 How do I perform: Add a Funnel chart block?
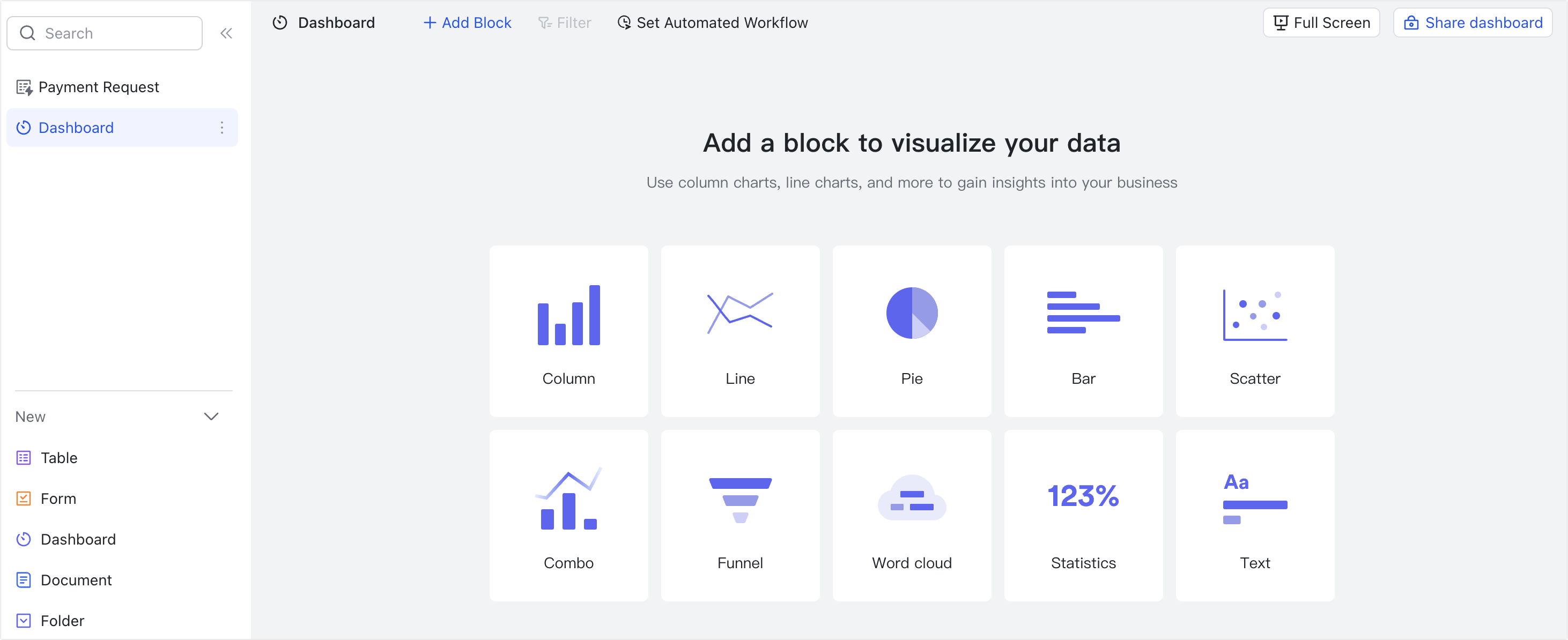pos(740,515)
